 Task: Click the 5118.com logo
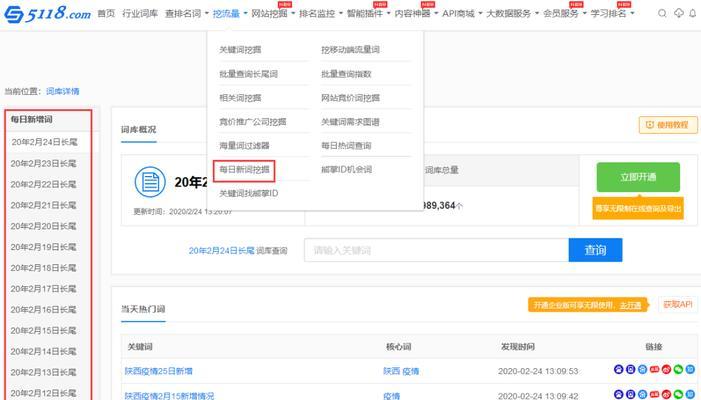47,14
